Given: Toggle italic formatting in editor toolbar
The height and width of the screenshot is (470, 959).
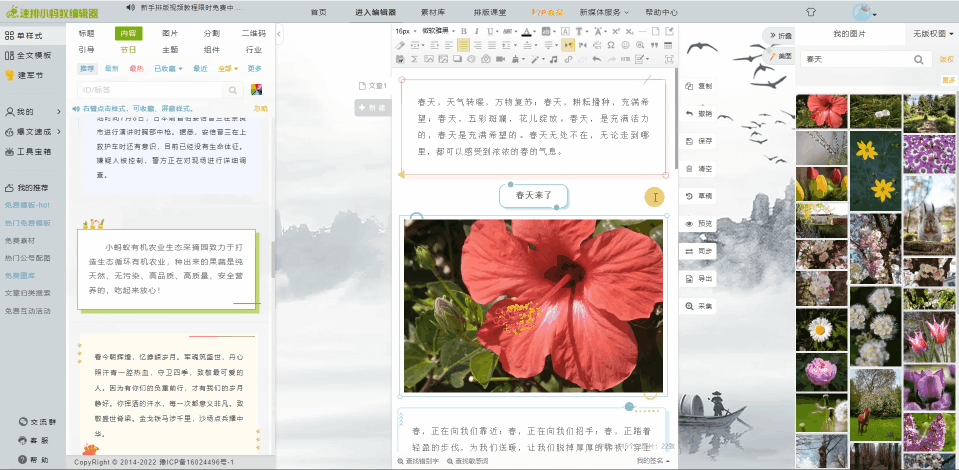Looking at the screenshot, I should click(476, 31).
